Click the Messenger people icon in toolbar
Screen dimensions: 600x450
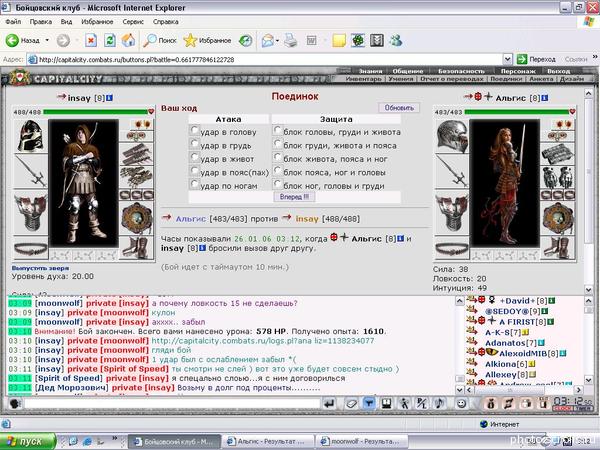tap(396, 40)
